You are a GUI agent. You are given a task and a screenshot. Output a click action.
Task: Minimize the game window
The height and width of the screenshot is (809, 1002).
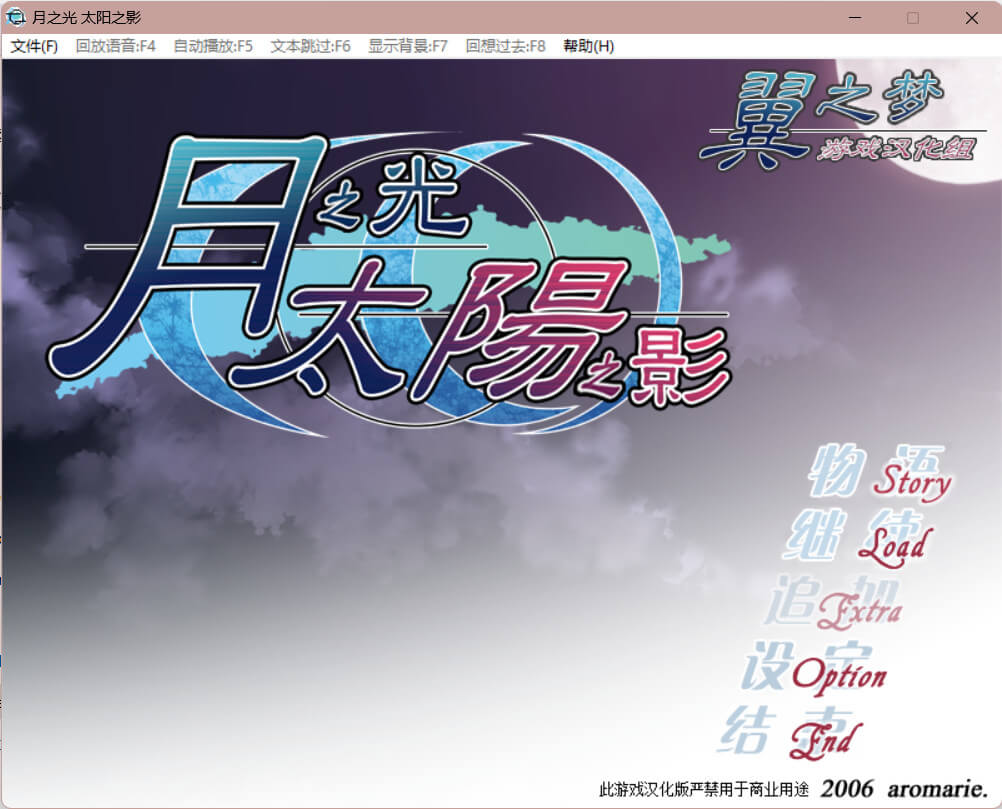[x=855, y=17]
